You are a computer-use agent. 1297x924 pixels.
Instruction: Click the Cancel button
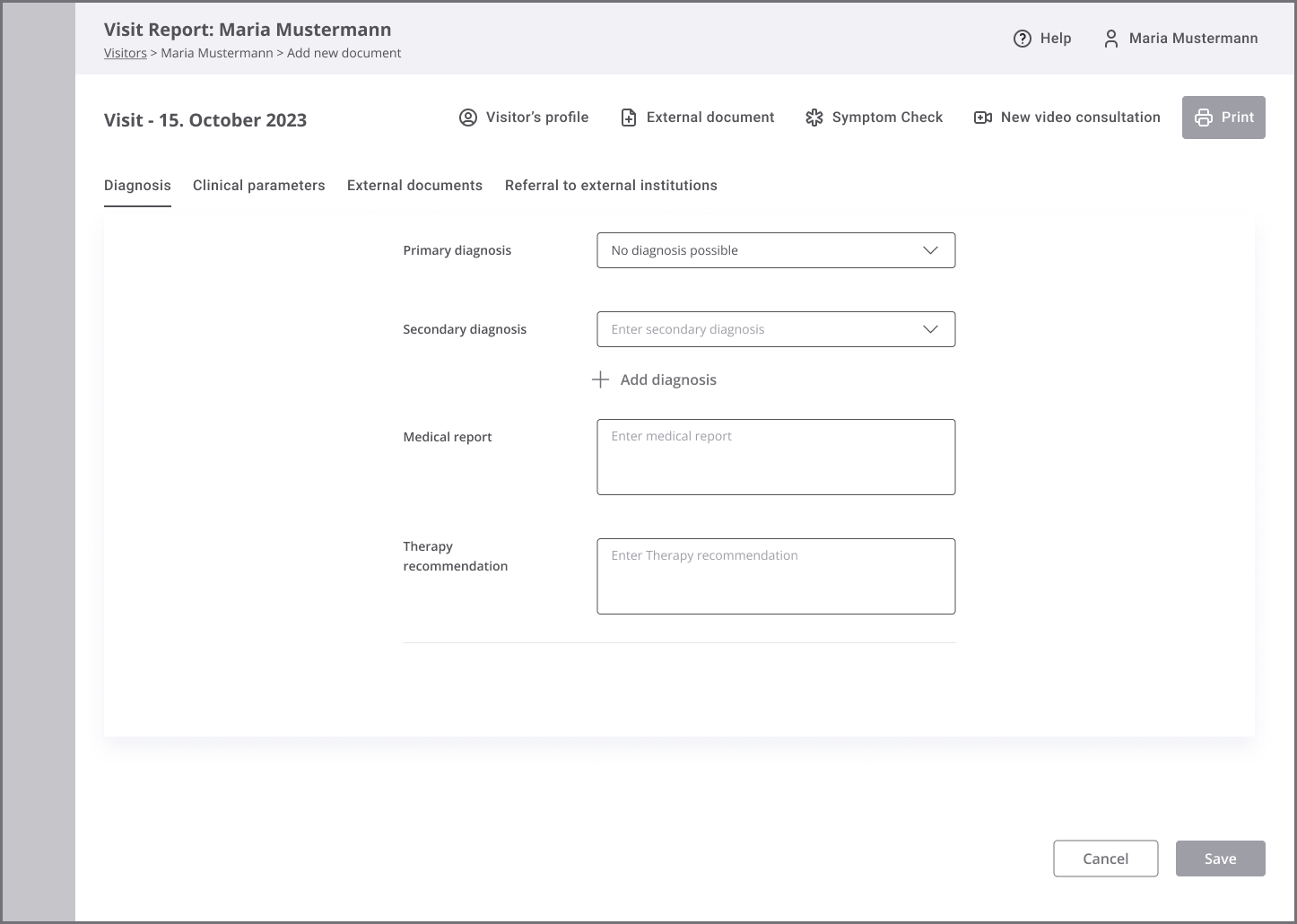coord(1105,859)
